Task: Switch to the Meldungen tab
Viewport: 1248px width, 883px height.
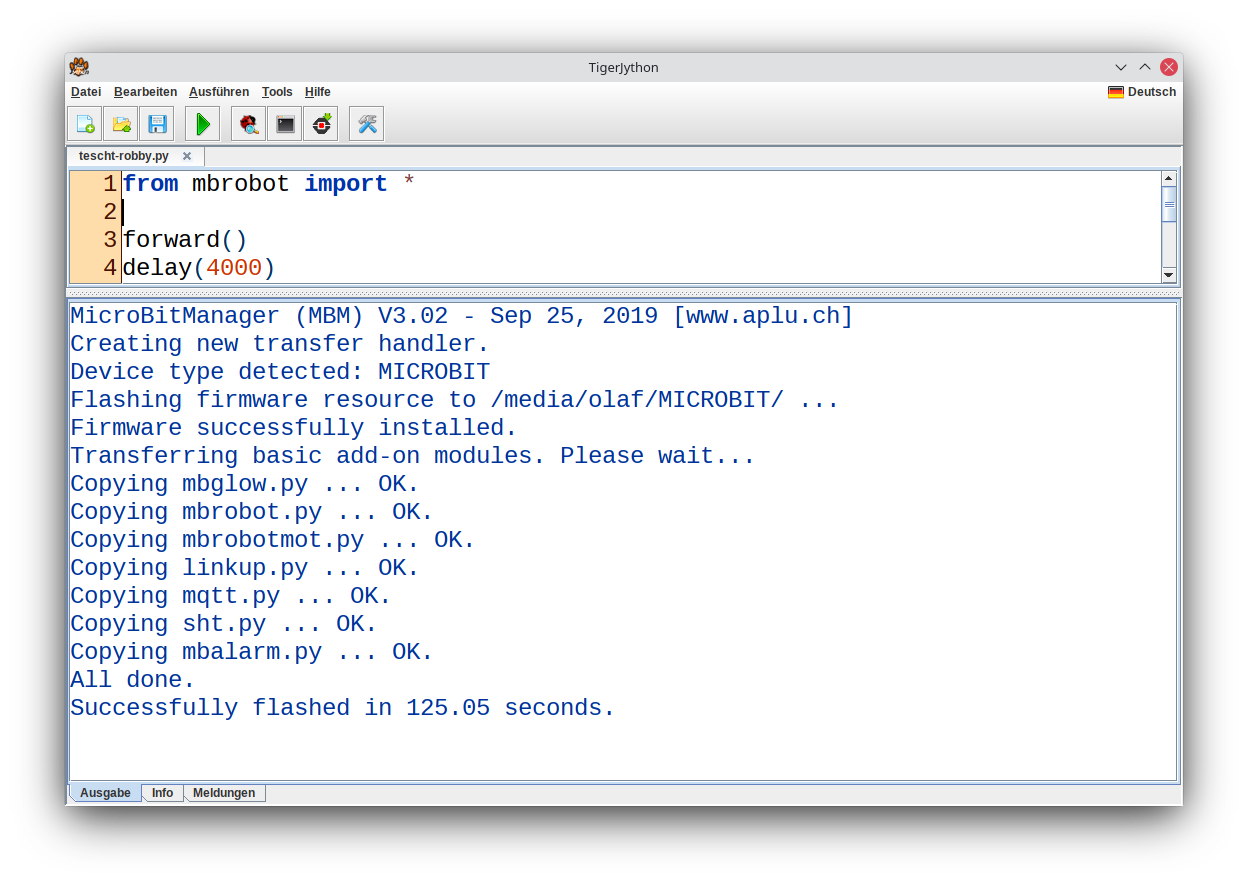Action: (224, 793)
